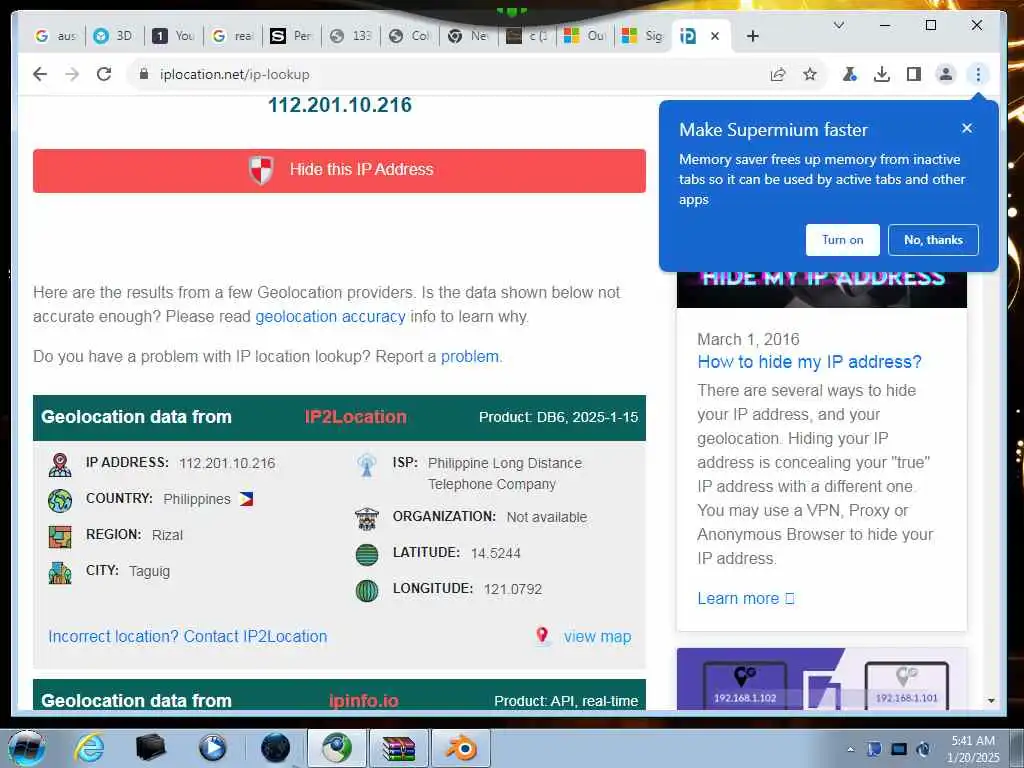Click the taskbar clock showing 5:41 AM
Image resolution: width=1024 pixels, height=768 pixels.
tap(973, 749)
